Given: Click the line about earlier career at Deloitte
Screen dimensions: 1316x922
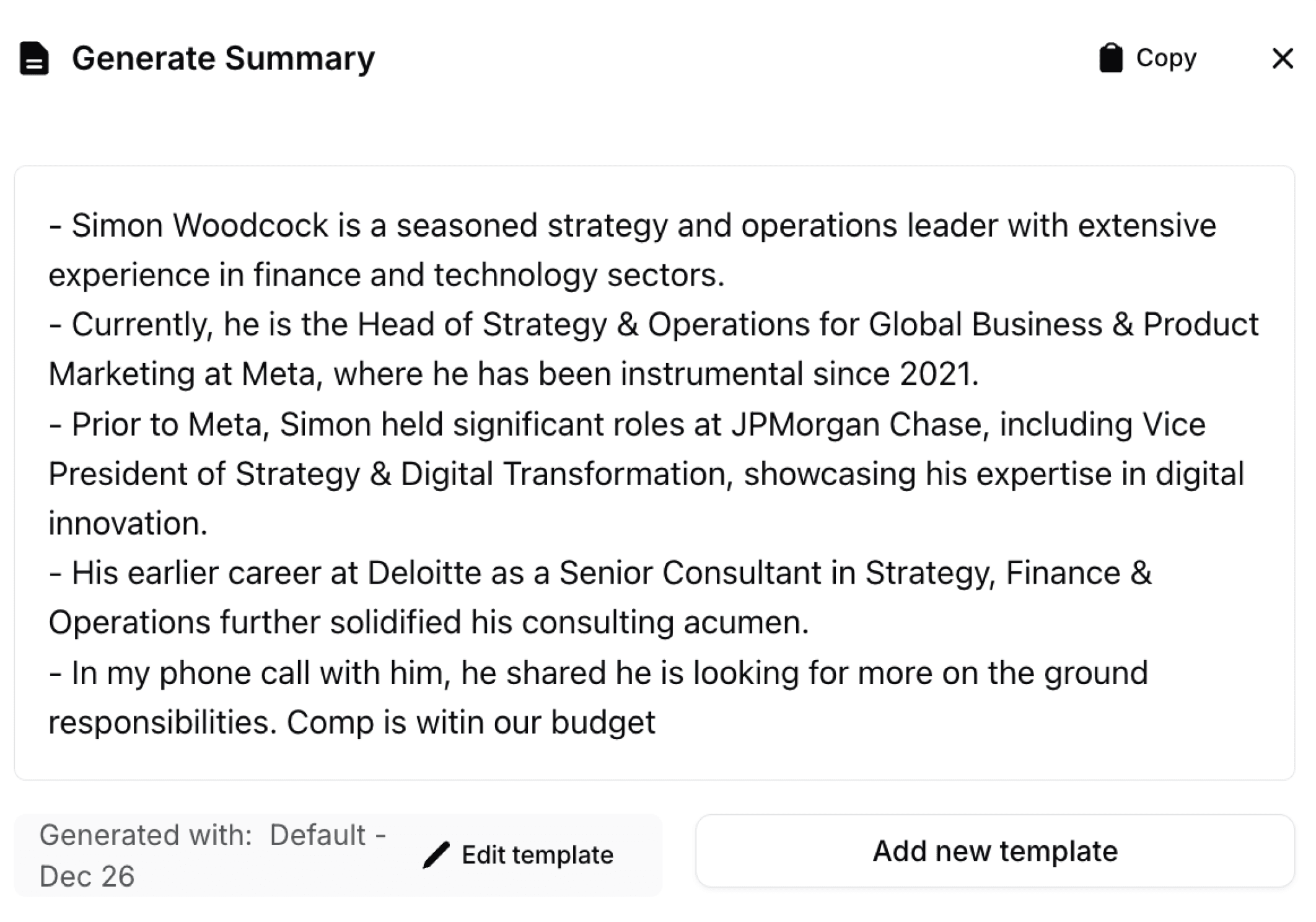Looking at the screenshot, I should pyautogui.click(x=600, y=573).
